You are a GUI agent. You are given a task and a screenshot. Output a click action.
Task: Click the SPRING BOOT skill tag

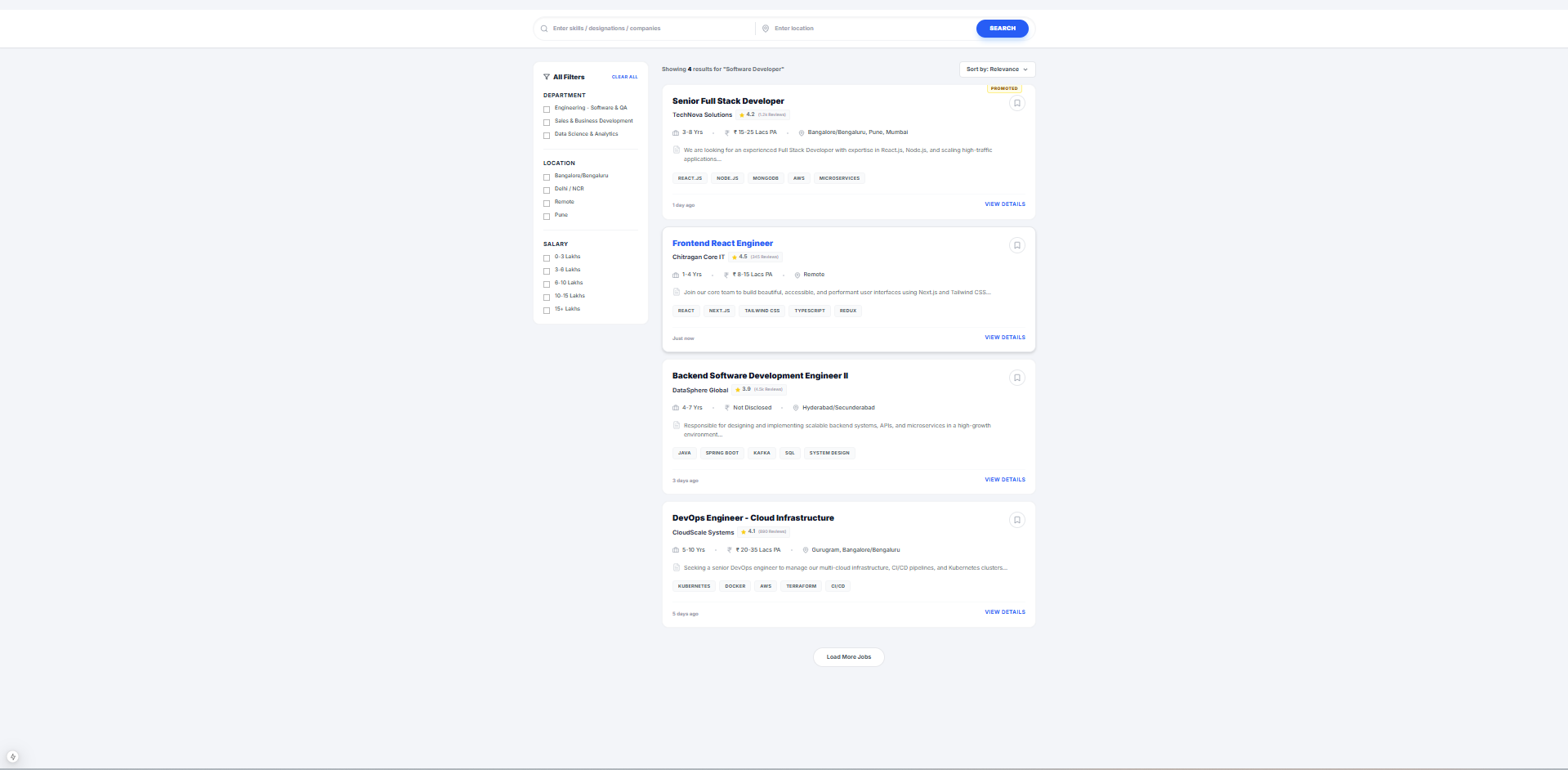[x=721, y=453]
